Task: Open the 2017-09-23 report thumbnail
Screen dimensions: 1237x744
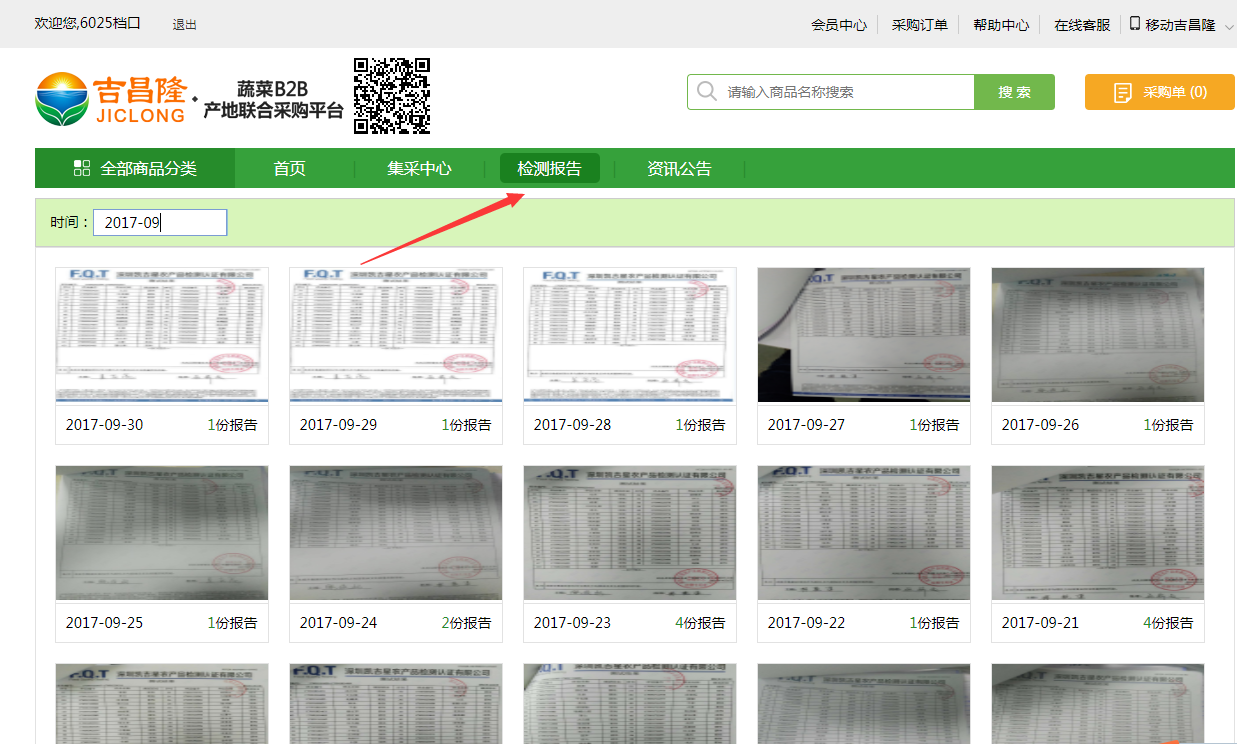Action: pyautogui.click(x=630, y=533)
